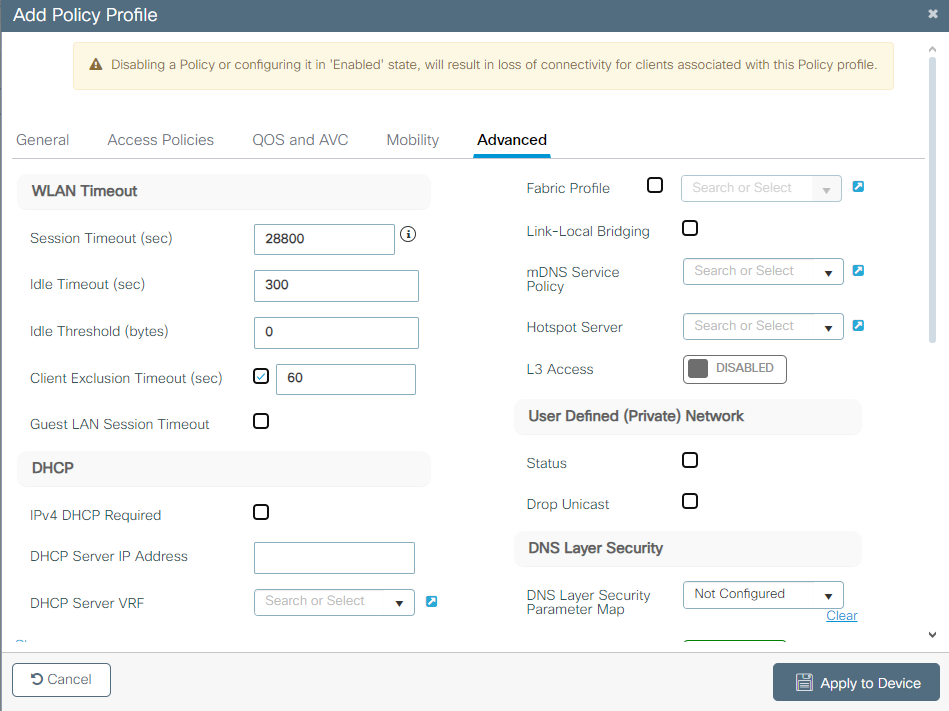Viewport: 949px width, 711px height.
Task: Switch to the Access Policies tab
Action: (x=161, y=140)
